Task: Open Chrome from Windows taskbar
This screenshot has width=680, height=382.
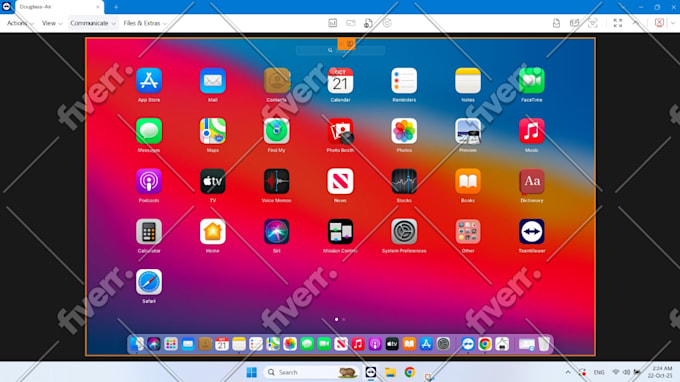Action: coord(409,372)
